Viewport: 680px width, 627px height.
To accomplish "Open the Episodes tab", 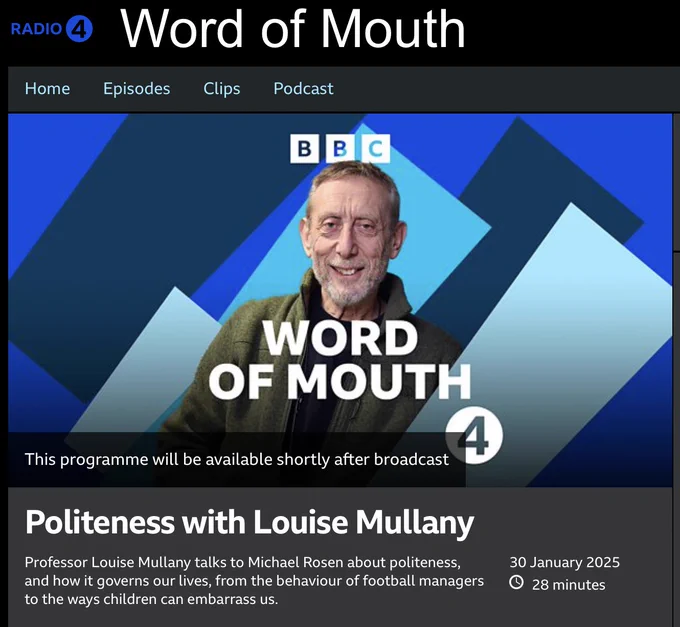I will (137, 88).
